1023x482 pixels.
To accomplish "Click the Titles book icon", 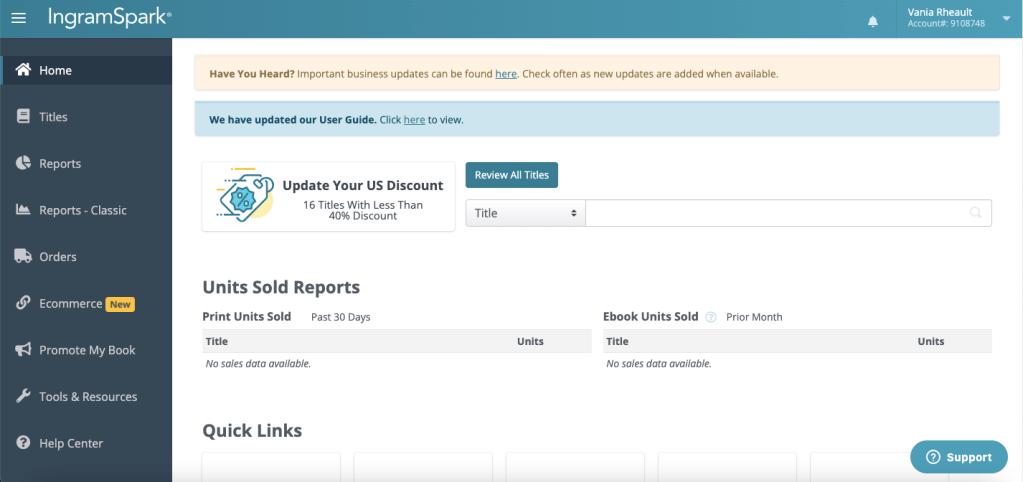I will point(23,117).
